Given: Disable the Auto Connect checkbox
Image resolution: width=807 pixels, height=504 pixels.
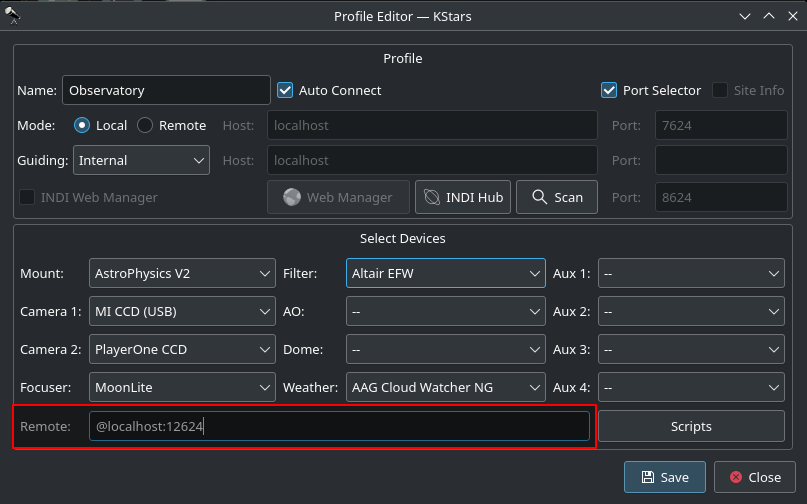Looking at the screenshot, I should [x=285, y=90].
